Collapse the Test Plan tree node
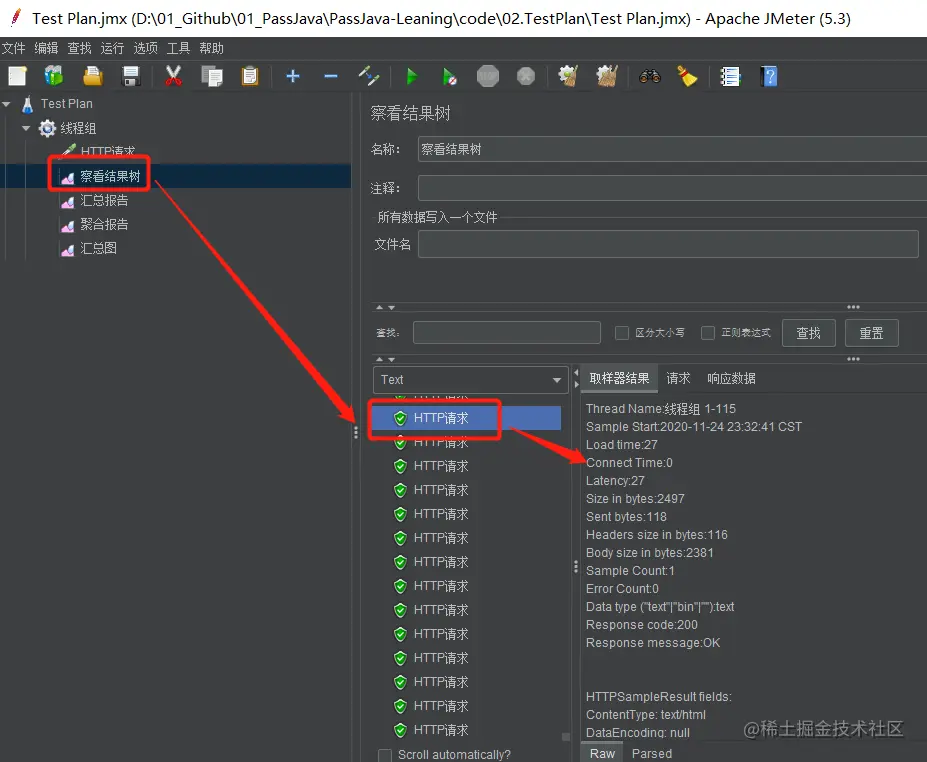 [7, 104]
